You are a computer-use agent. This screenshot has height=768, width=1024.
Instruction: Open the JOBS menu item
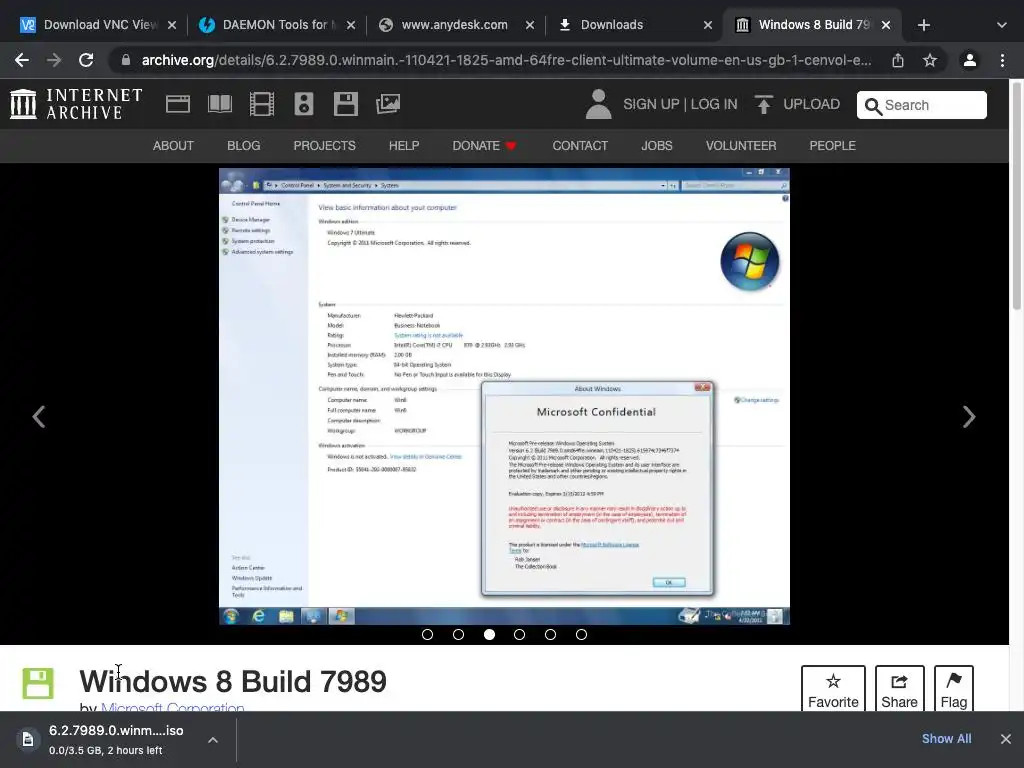(x=656, y=146)
